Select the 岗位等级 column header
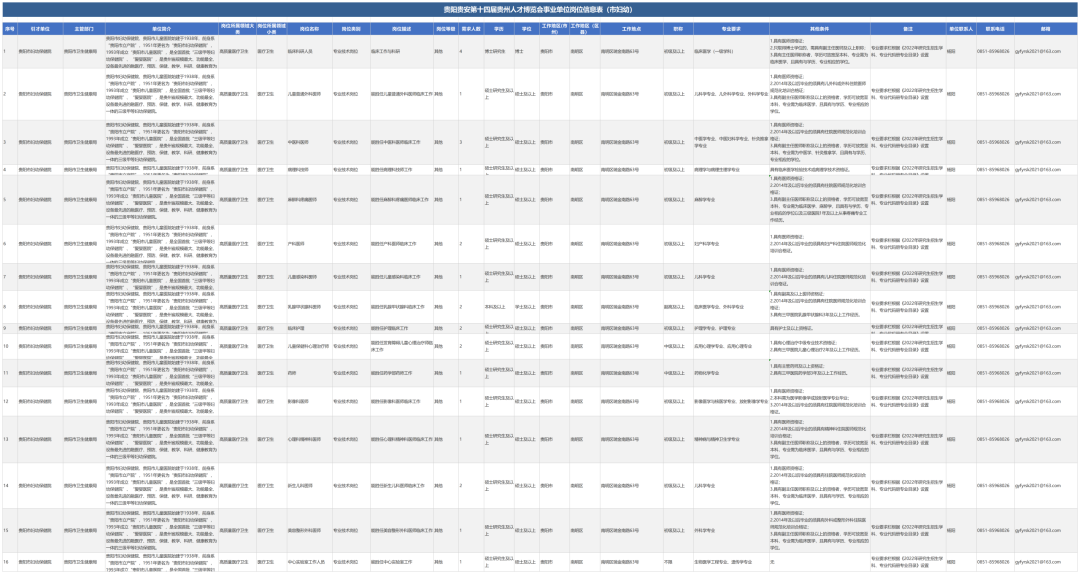Screen dimensions: 1080x574 446,29
